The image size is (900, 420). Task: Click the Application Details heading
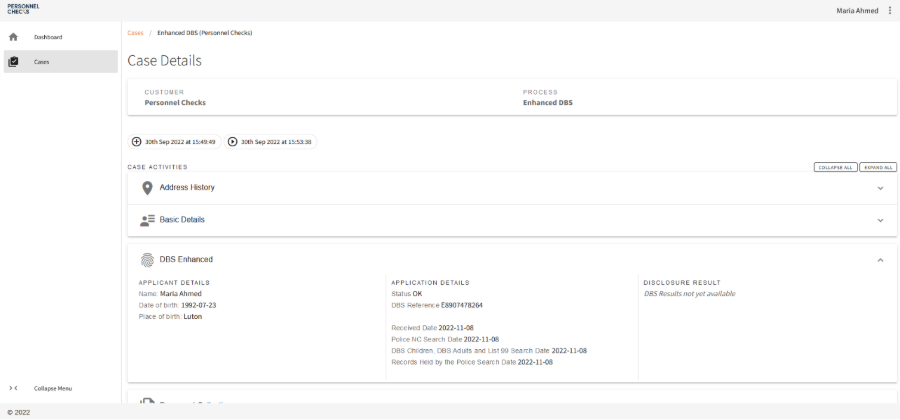point(430,283)
